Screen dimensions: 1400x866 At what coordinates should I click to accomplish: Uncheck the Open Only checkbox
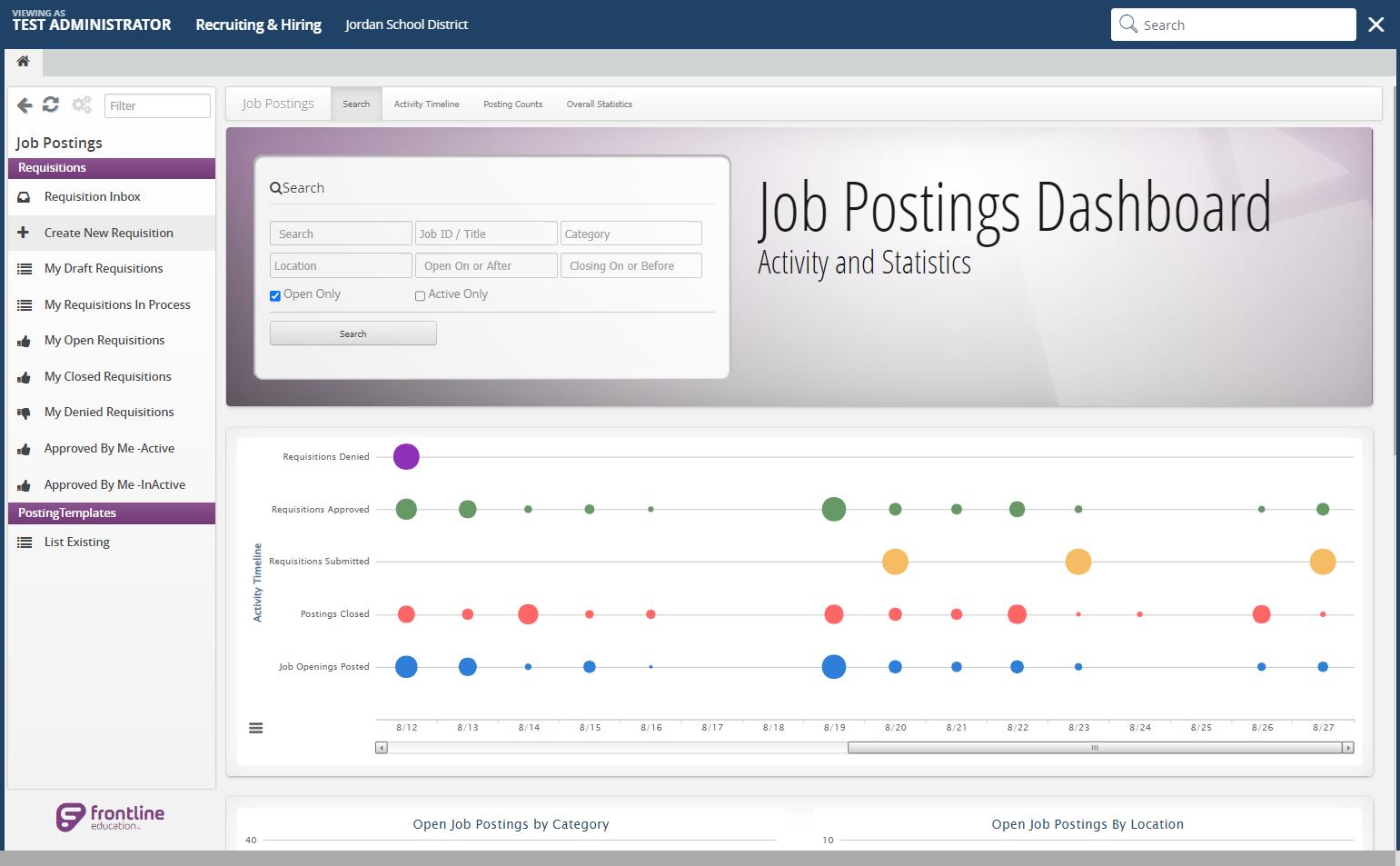pos(275,295)
